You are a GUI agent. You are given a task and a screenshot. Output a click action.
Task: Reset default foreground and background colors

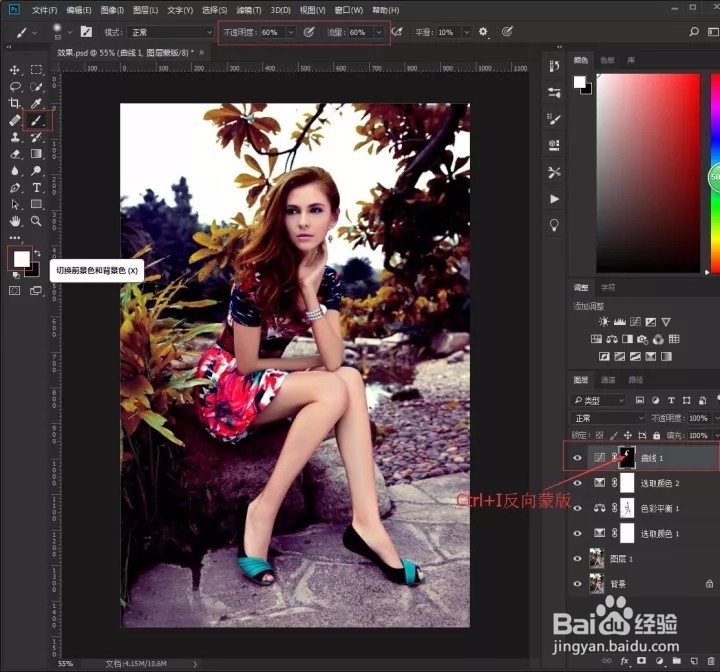(x=16, y=275)
